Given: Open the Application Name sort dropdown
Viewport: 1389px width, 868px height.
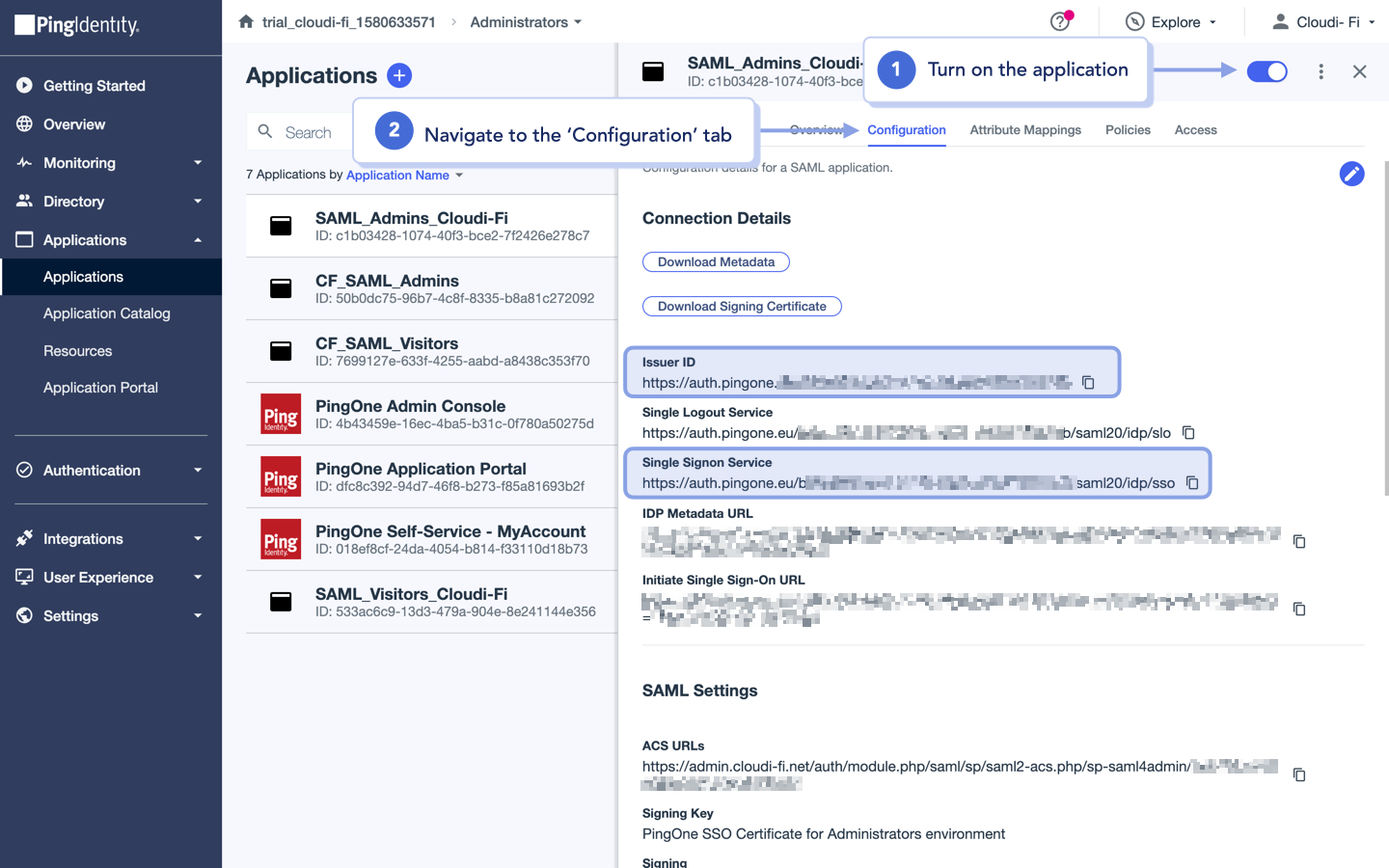Looking at the screenshot, I should [x=405, y=175].
